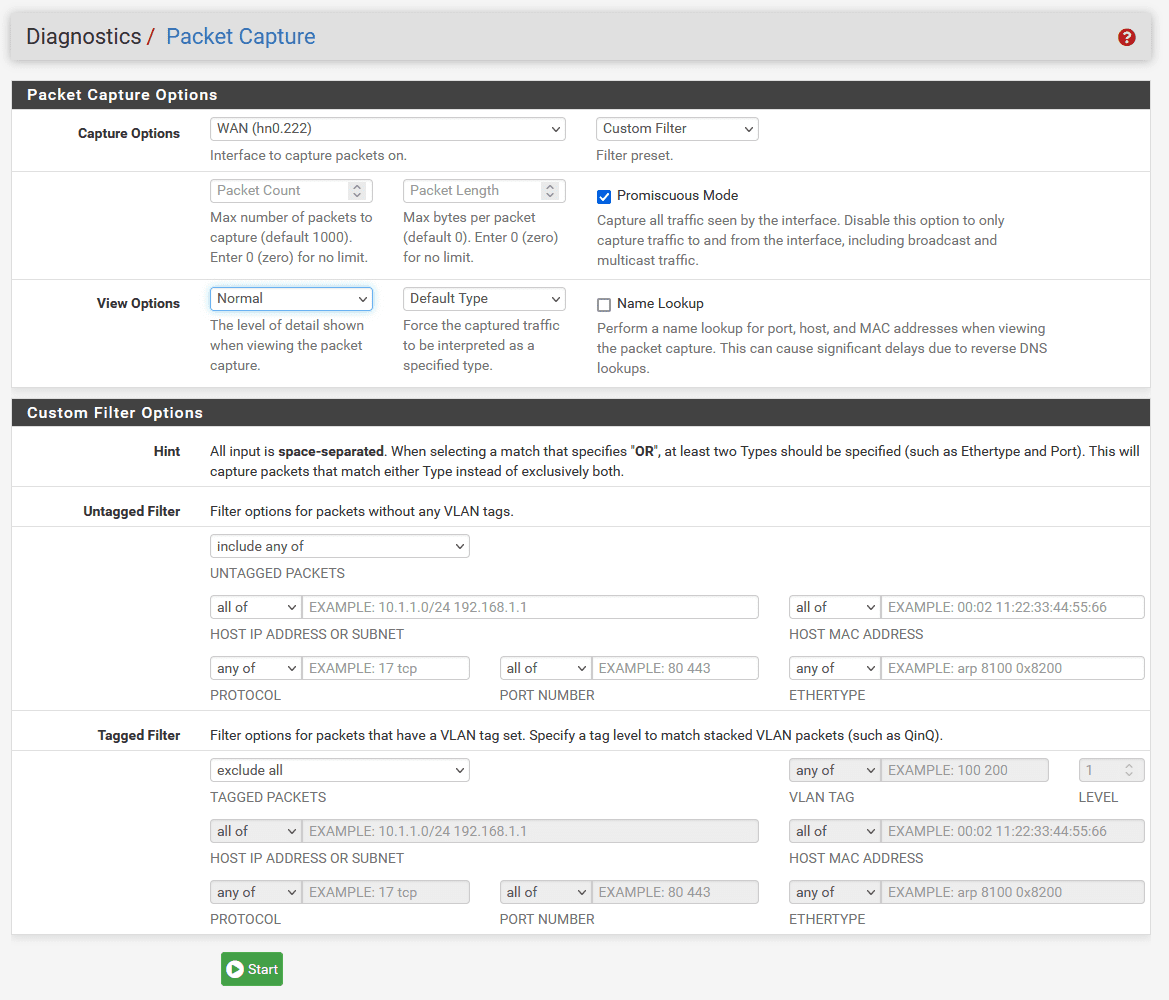This screenshot has height=1000, width=1169.
Task: Click the Start capture button
Action: 252,969
